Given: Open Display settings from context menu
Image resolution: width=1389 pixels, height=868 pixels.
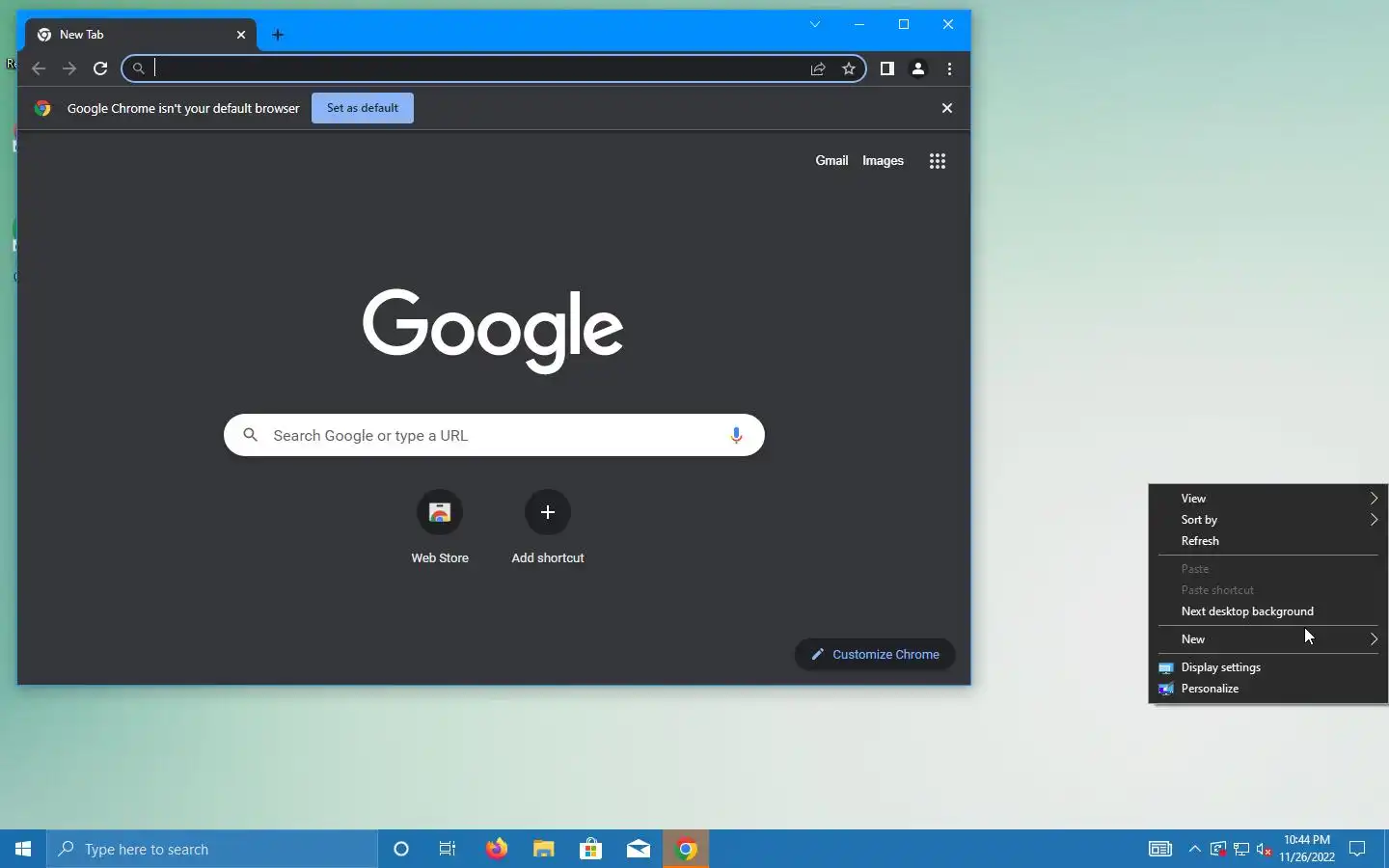Looking at the screenshot, I should tap(1268, 667).
